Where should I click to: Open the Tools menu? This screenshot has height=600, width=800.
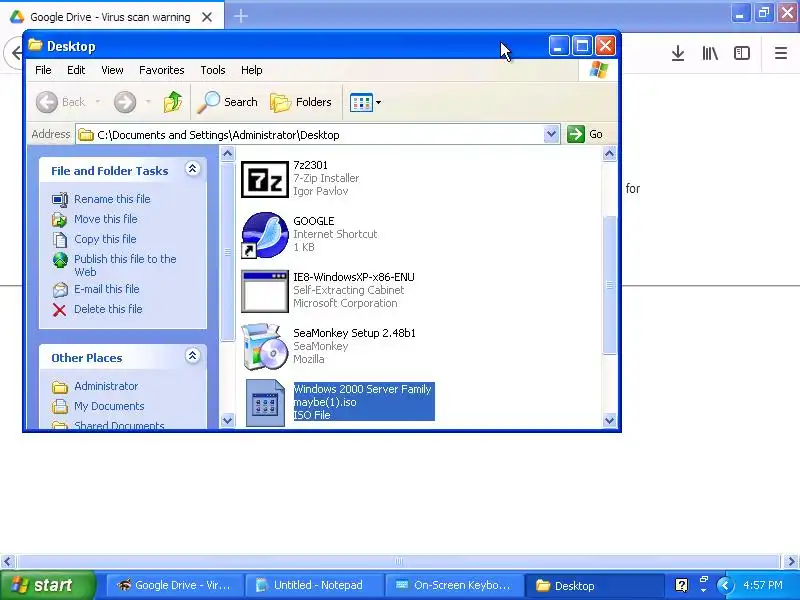[x=213, y=70]
